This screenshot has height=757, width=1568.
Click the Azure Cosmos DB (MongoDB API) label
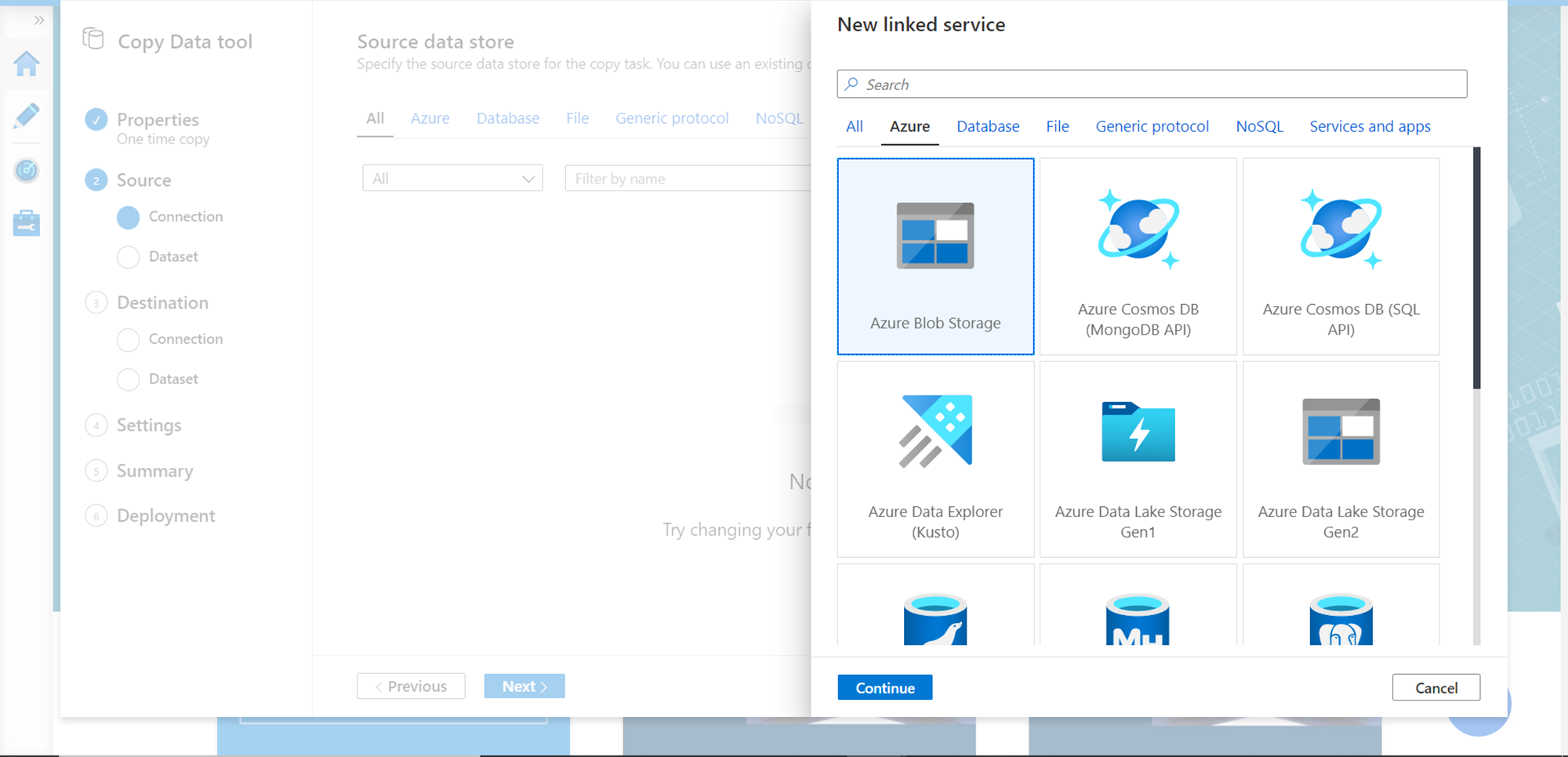[x=1138, y=319]
